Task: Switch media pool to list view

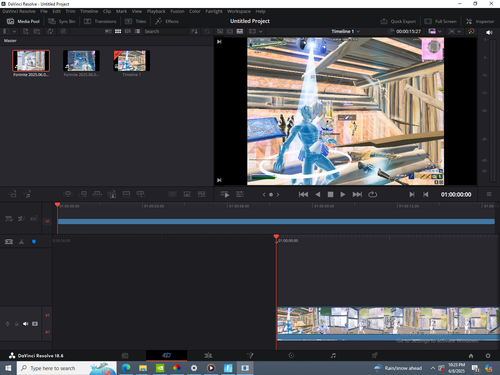Action: coord(138,31)
